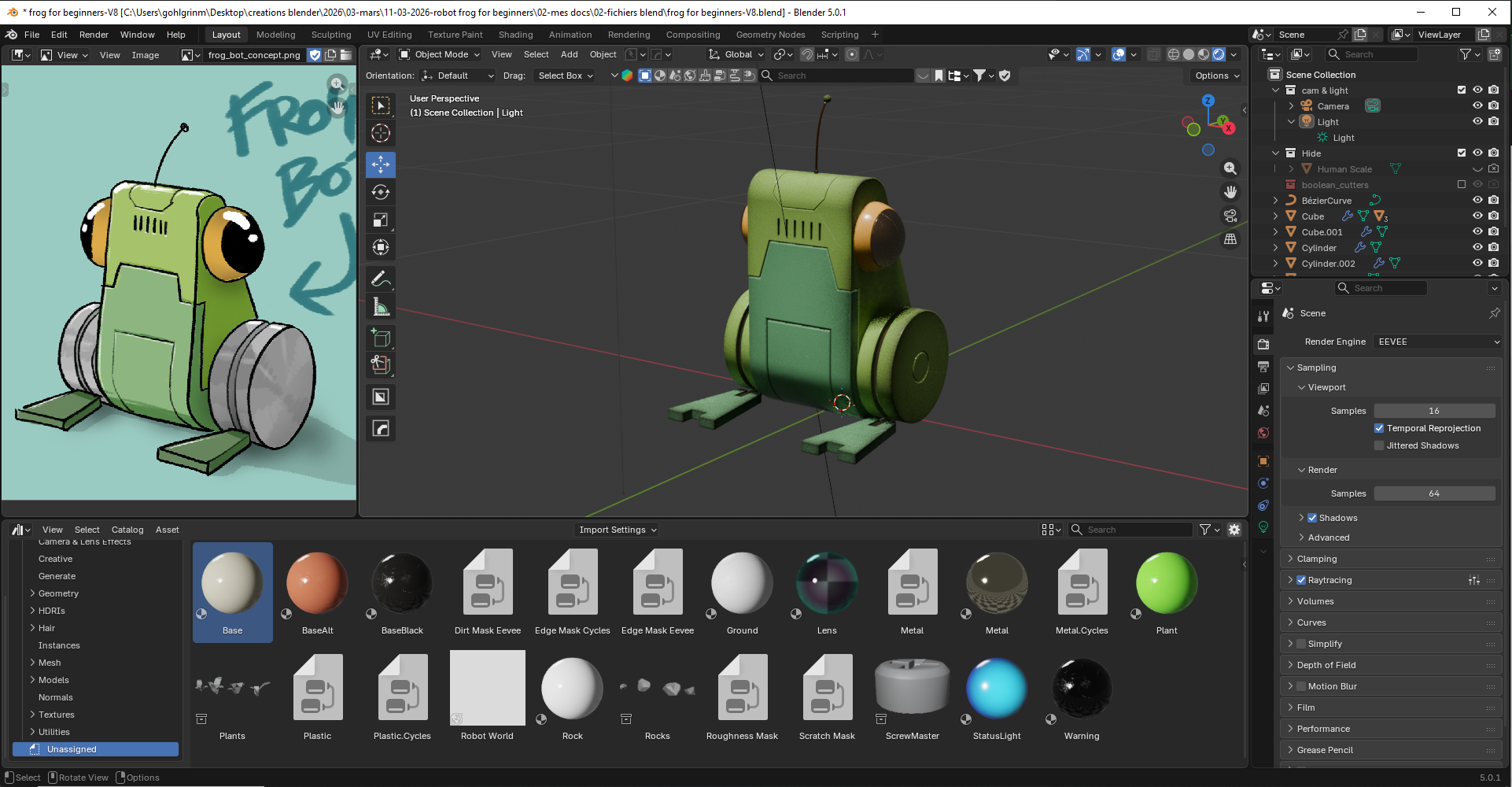Activate the Annotate pencil tool
This screenshot has width=1512, height=787.
point(381,279)
